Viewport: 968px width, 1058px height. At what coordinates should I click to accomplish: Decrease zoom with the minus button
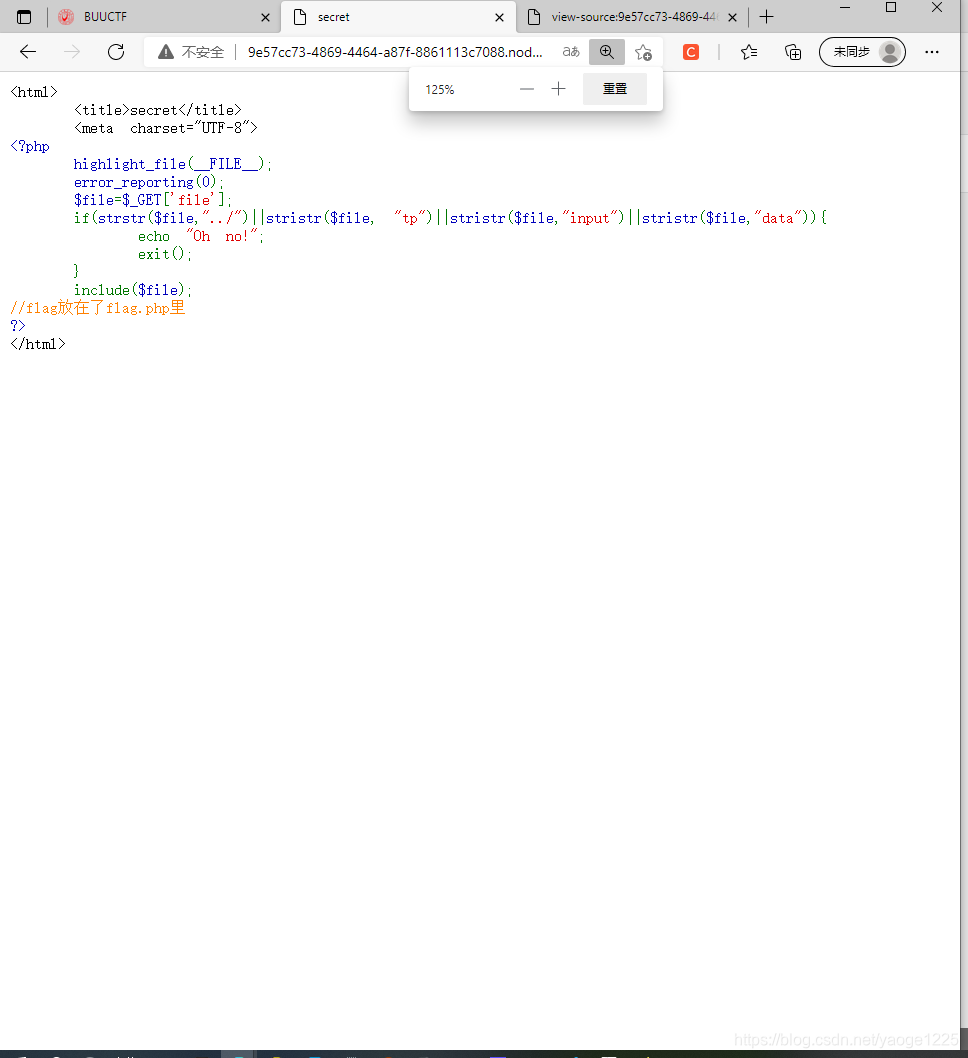[x=527, y=89]
